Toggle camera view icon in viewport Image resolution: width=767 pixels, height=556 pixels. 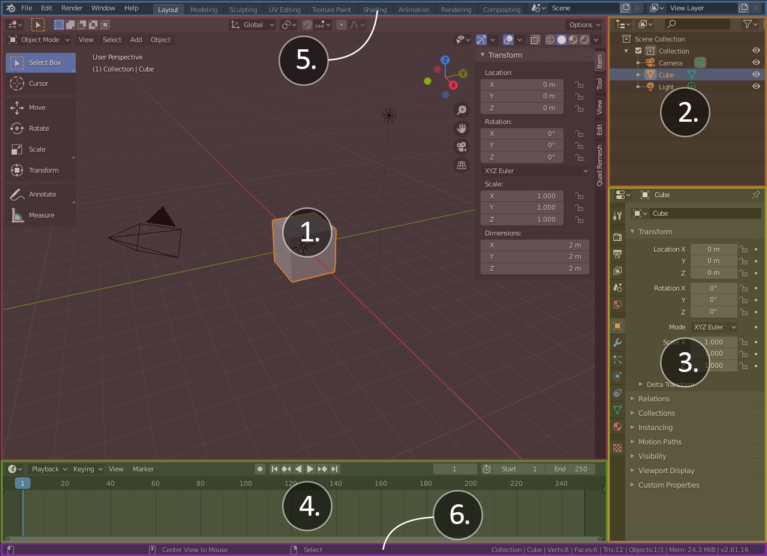pos(461,147)
